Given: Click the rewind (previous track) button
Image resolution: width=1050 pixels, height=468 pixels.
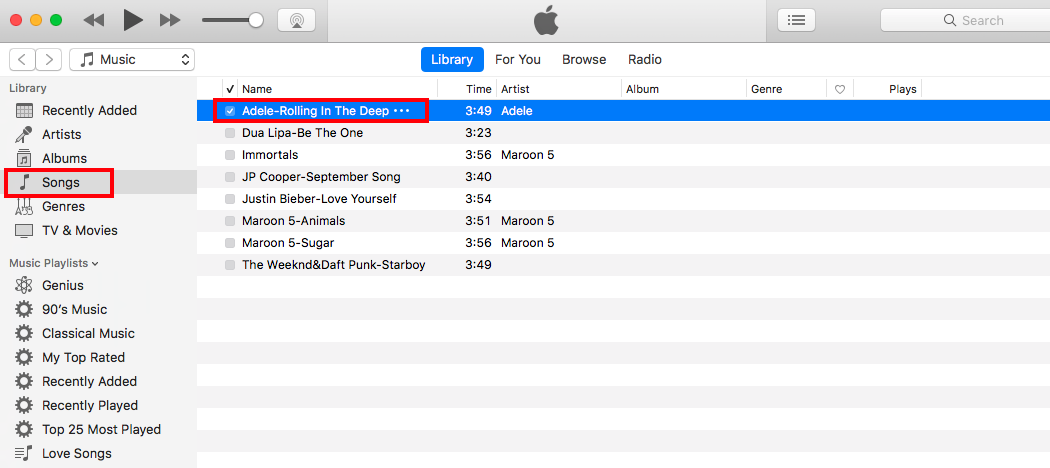Looking at the screenshot, I should 93,21.
